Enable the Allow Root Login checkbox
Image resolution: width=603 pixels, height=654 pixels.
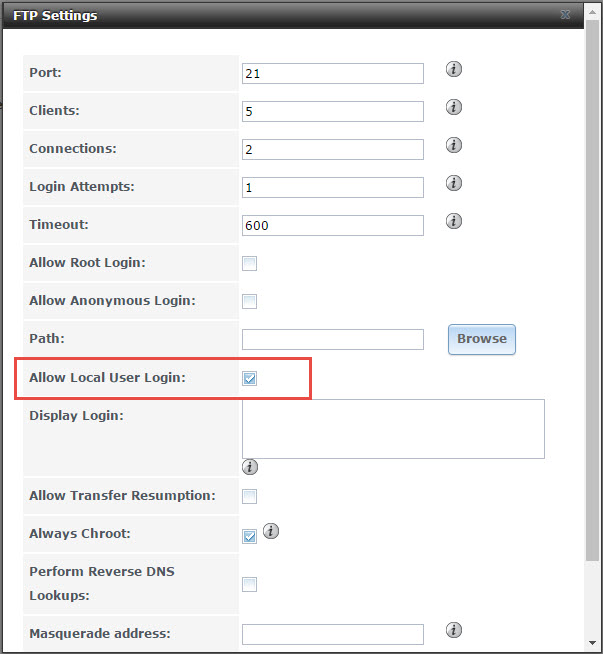tap(249, 264)
